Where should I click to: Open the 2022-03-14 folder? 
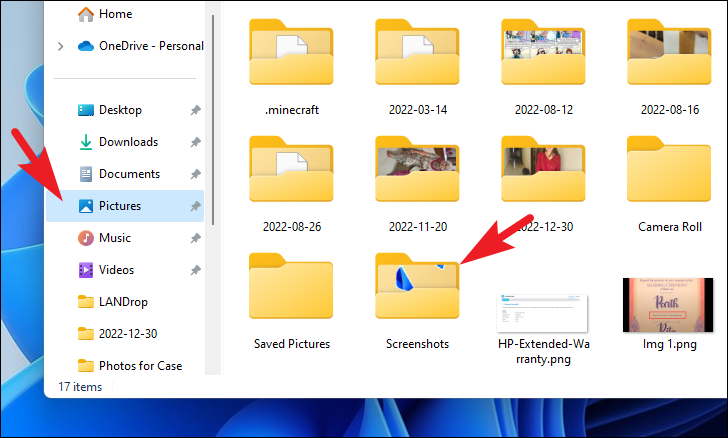click(417, 57)
